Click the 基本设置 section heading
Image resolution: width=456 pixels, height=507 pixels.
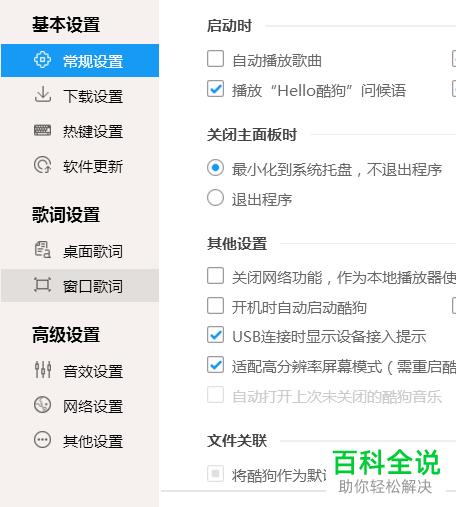pos(66,25)
